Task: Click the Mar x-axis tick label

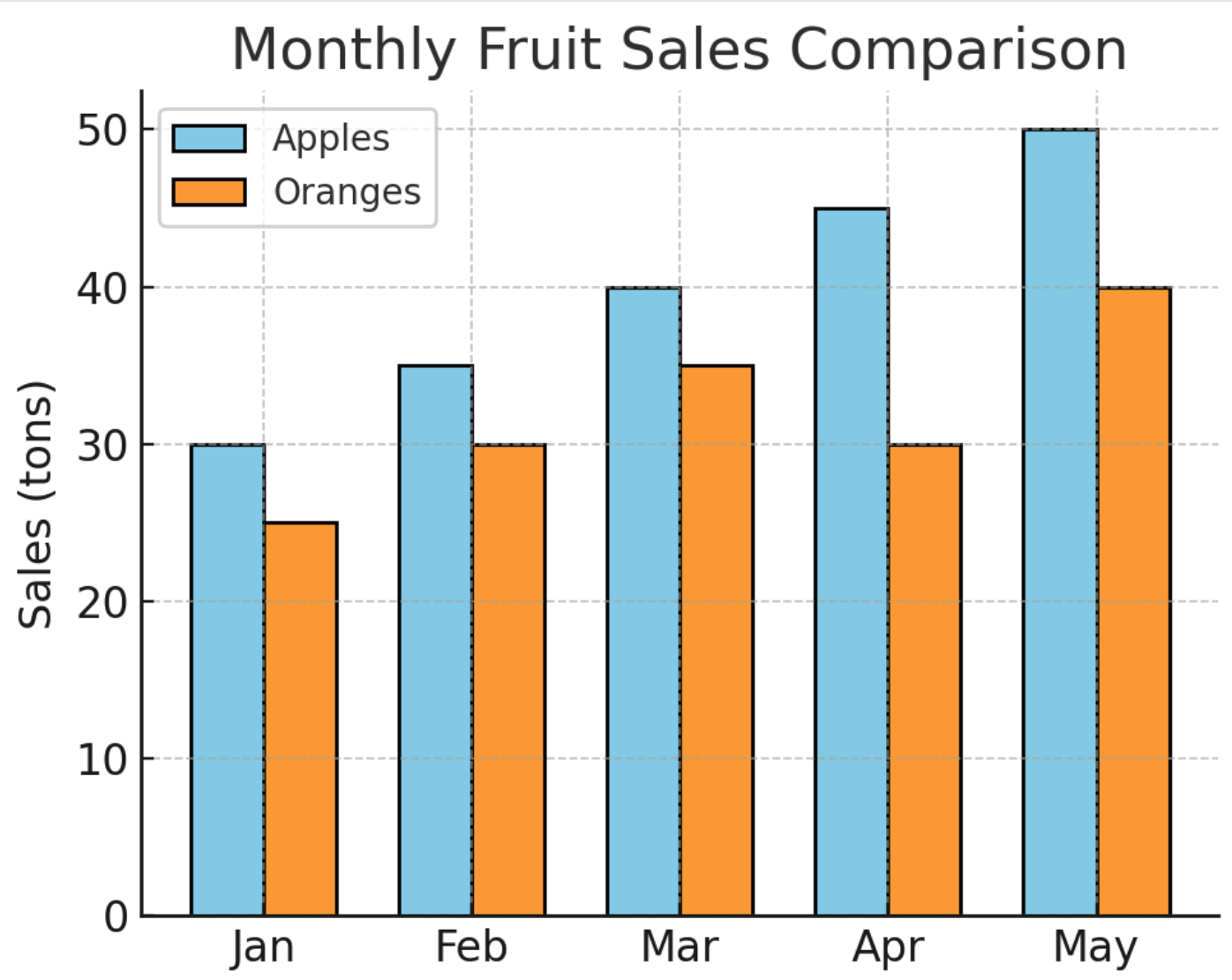Action: 679,947
